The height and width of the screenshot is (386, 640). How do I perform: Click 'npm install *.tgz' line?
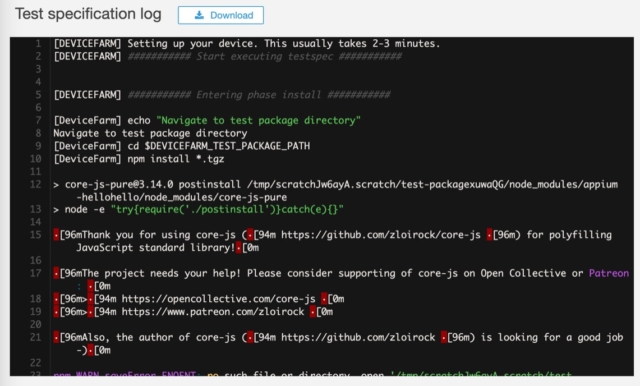pyautogui.click(x=139, y=159)
